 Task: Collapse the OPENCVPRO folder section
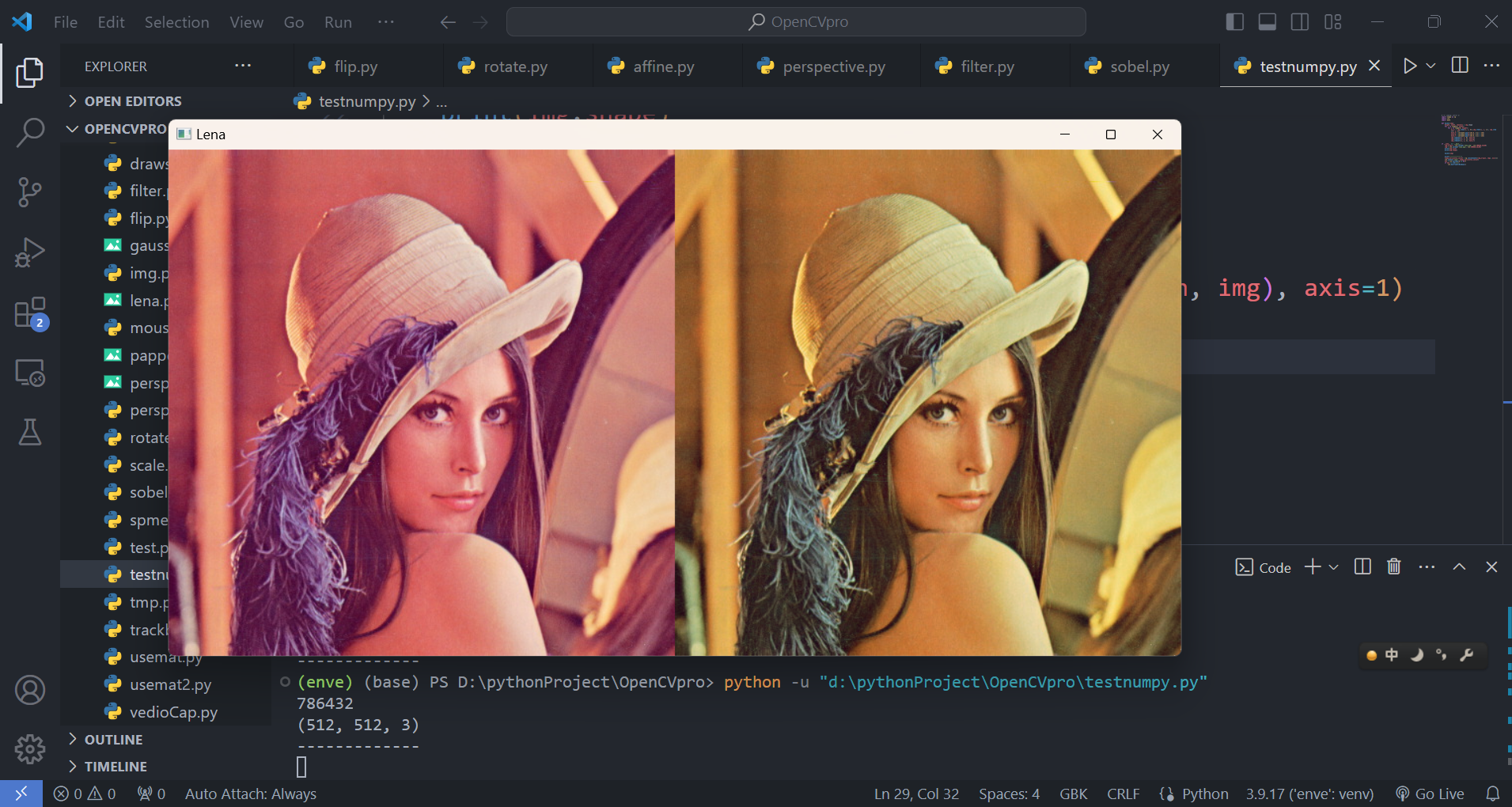115,129
